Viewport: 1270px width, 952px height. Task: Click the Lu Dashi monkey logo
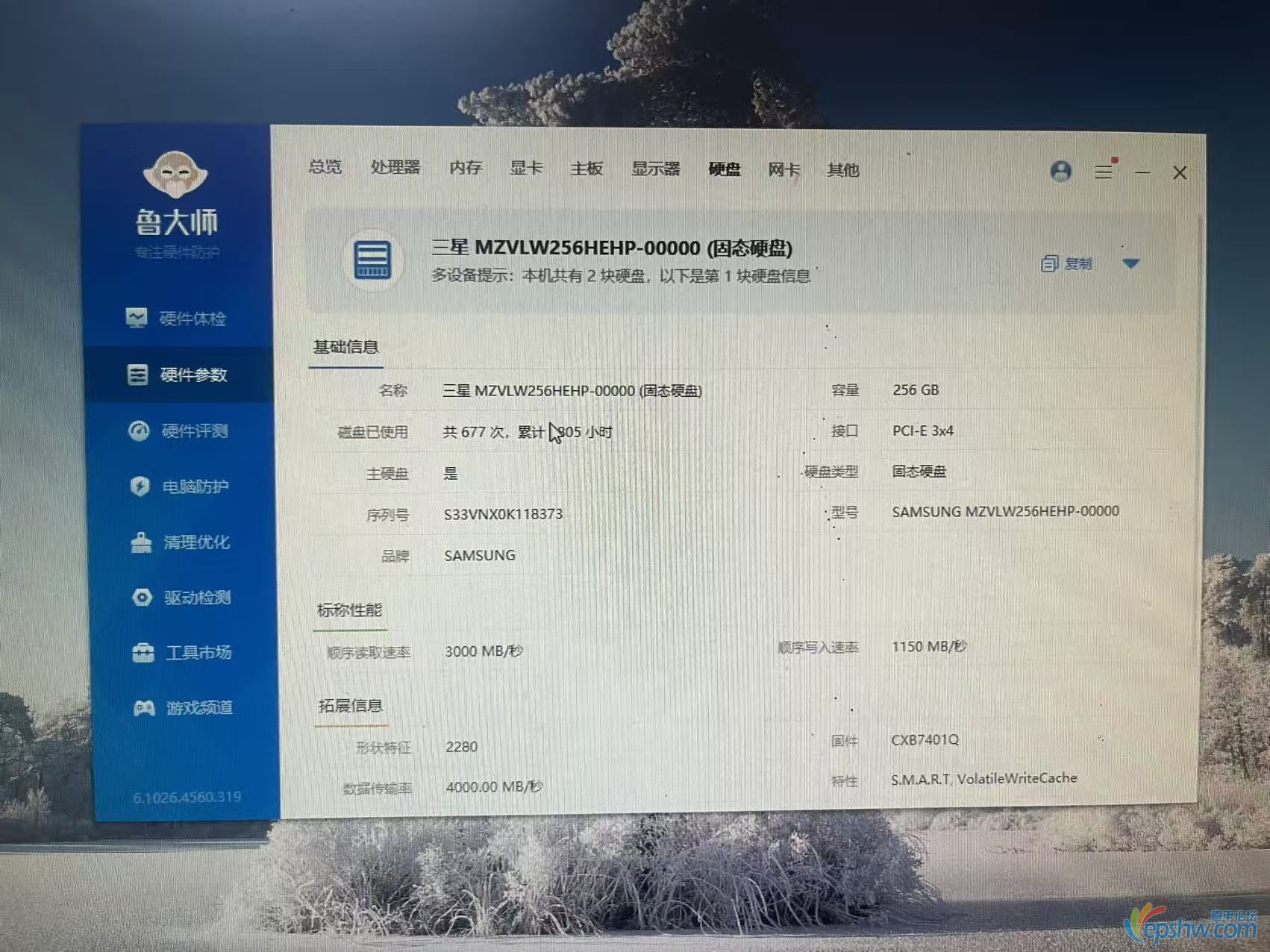pyautogui.click(x=175, y=174)
